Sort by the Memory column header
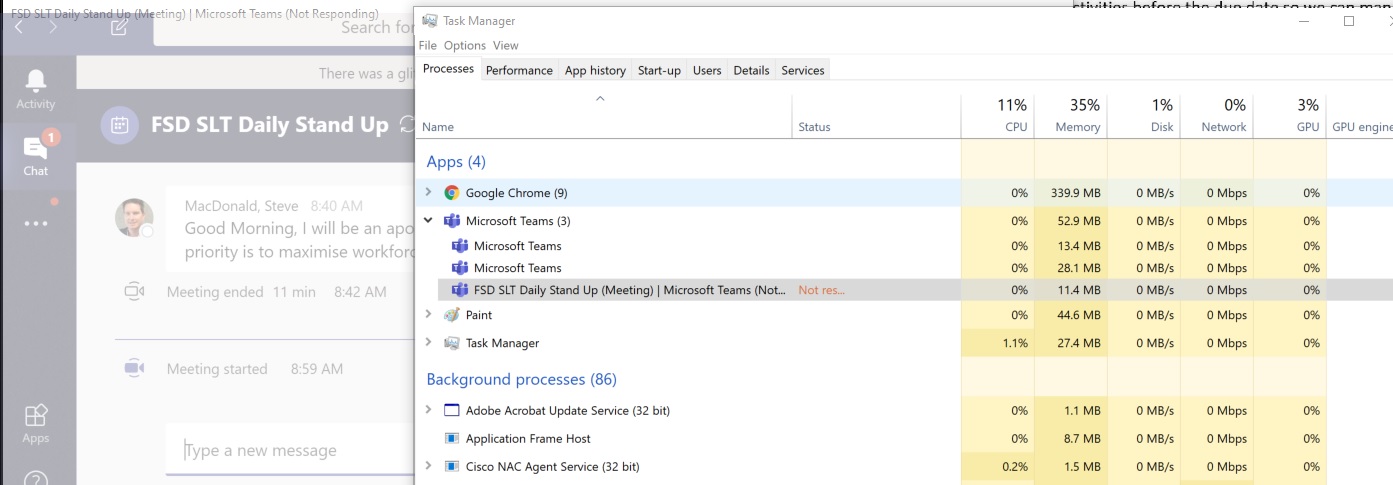Screen dimensions: 1393x485 coord(1071,116)
